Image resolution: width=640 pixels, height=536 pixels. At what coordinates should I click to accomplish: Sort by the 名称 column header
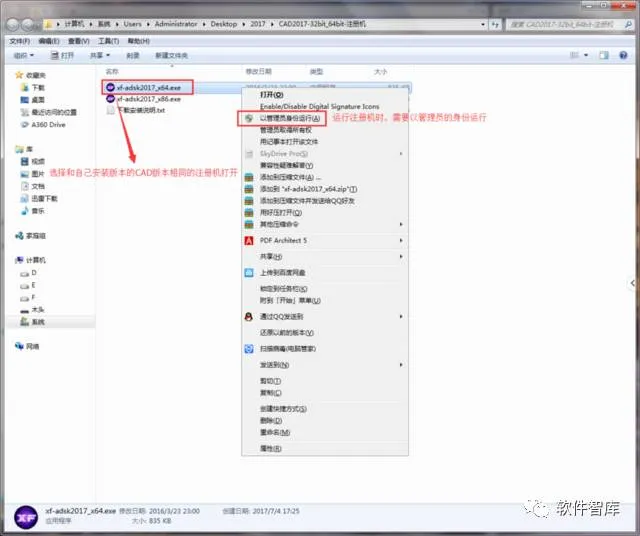pos(112,71)
